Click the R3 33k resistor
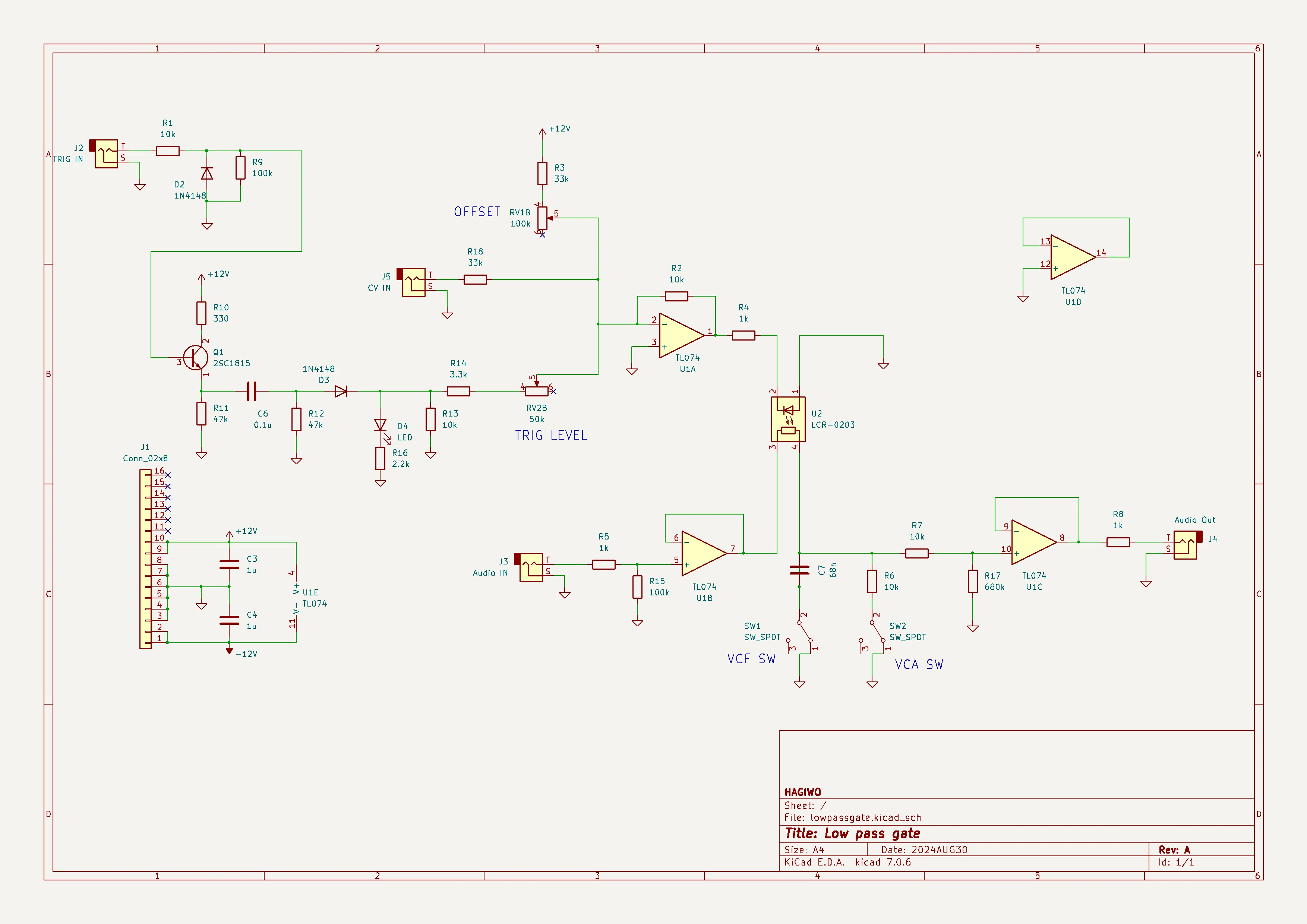 tap(543, 174)
